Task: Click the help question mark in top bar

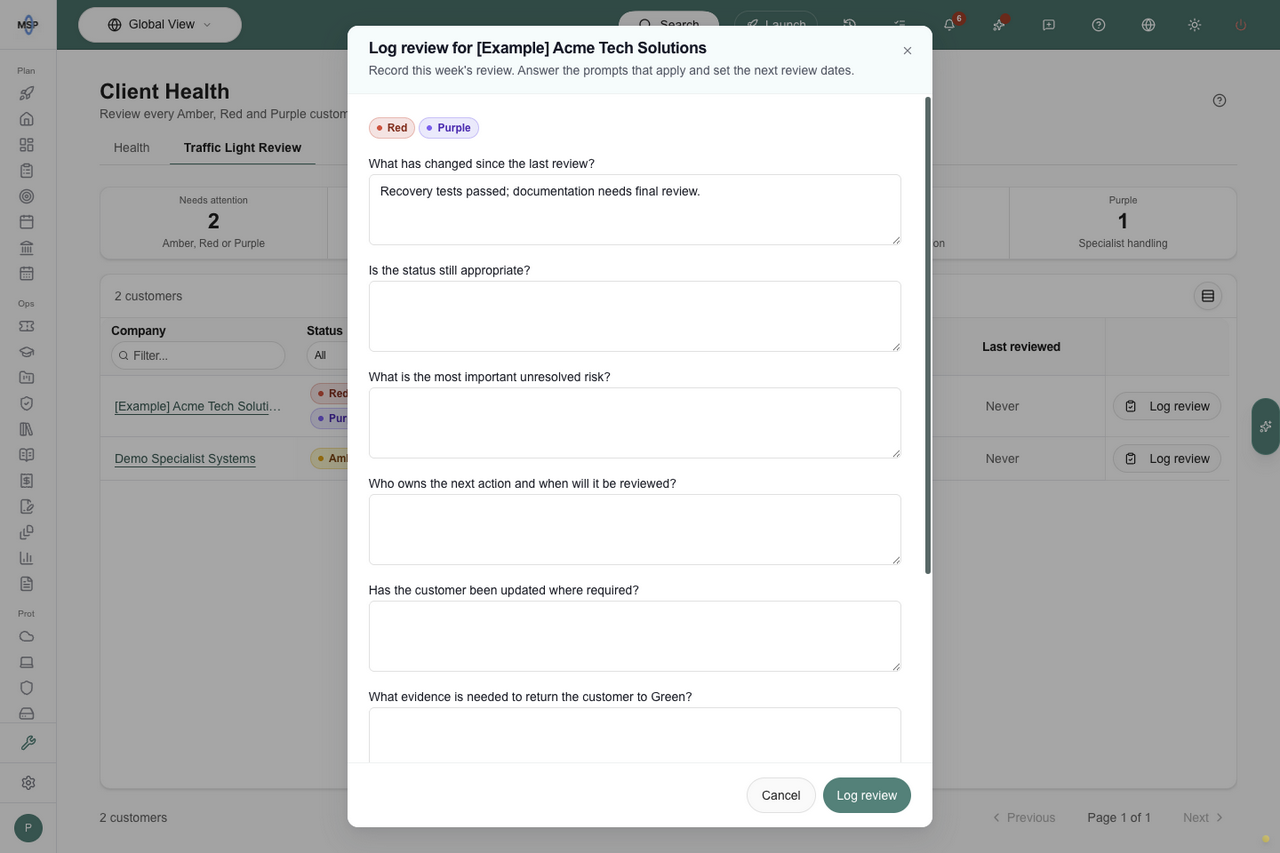Action: (x=1098, y=24)
